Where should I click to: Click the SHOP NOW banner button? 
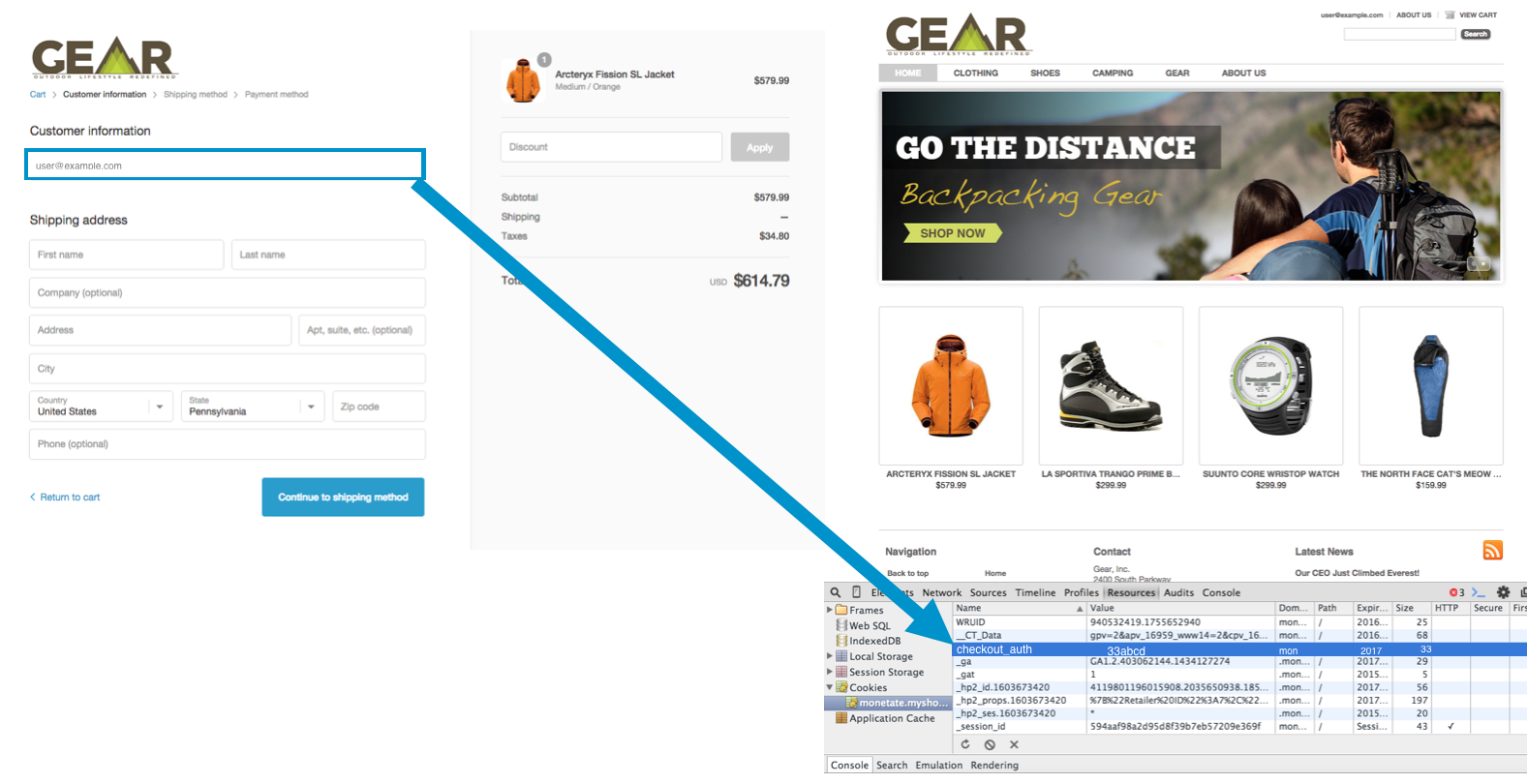tap(952, 233)
